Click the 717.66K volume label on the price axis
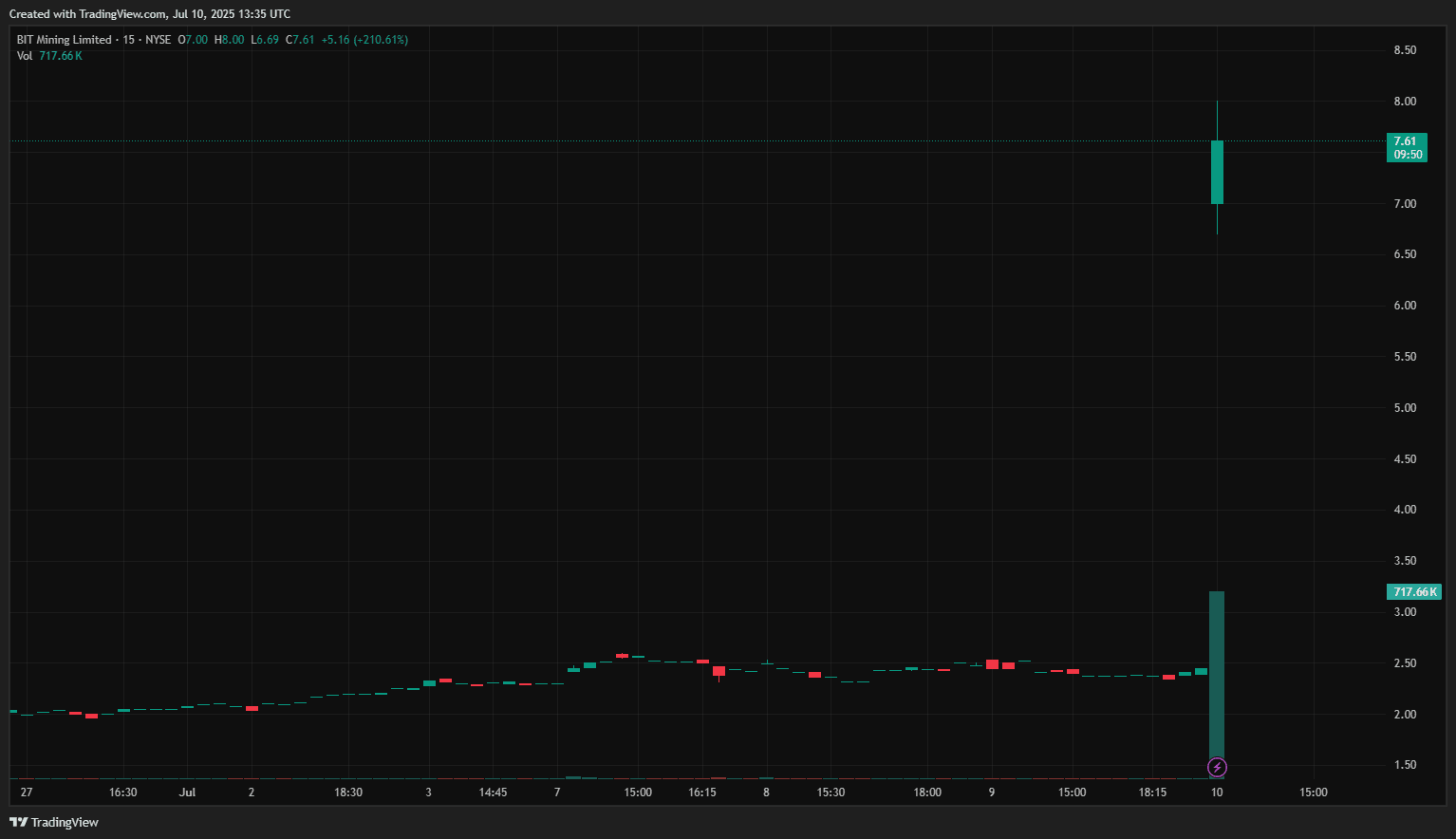 1414,592
